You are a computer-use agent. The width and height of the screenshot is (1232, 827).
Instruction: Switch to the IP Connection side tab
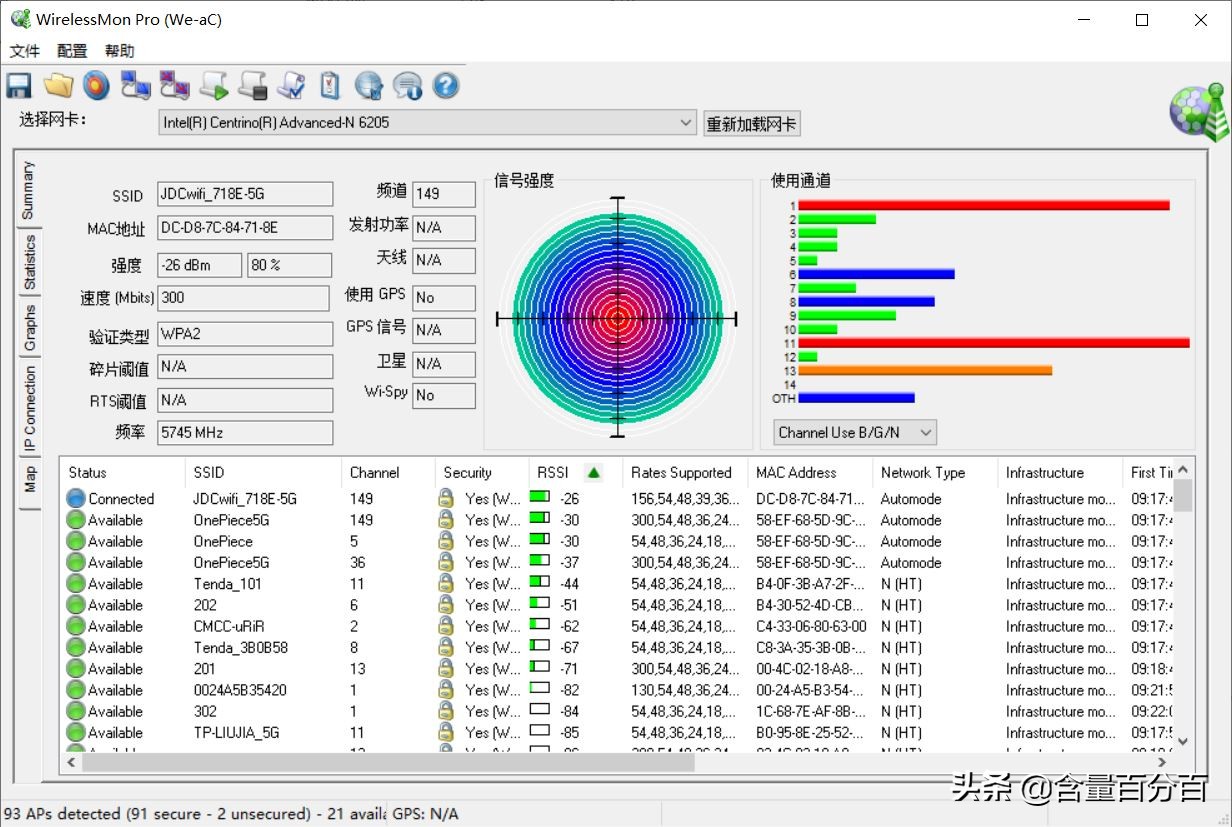tap(30, 410)
